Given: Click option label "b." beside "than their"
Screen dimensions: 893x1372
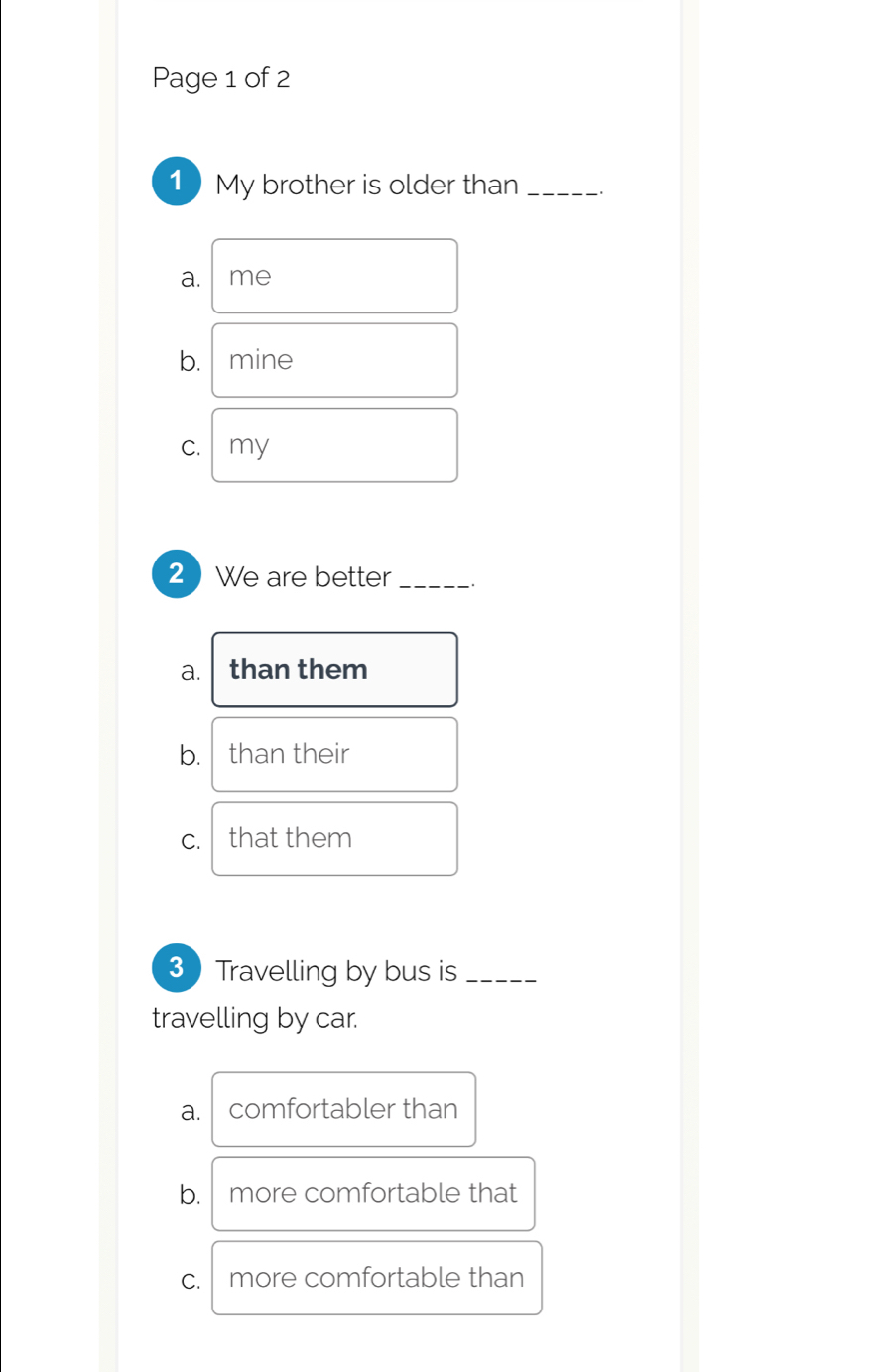Looking at the screenshot, I should click(x=190, y=757).
